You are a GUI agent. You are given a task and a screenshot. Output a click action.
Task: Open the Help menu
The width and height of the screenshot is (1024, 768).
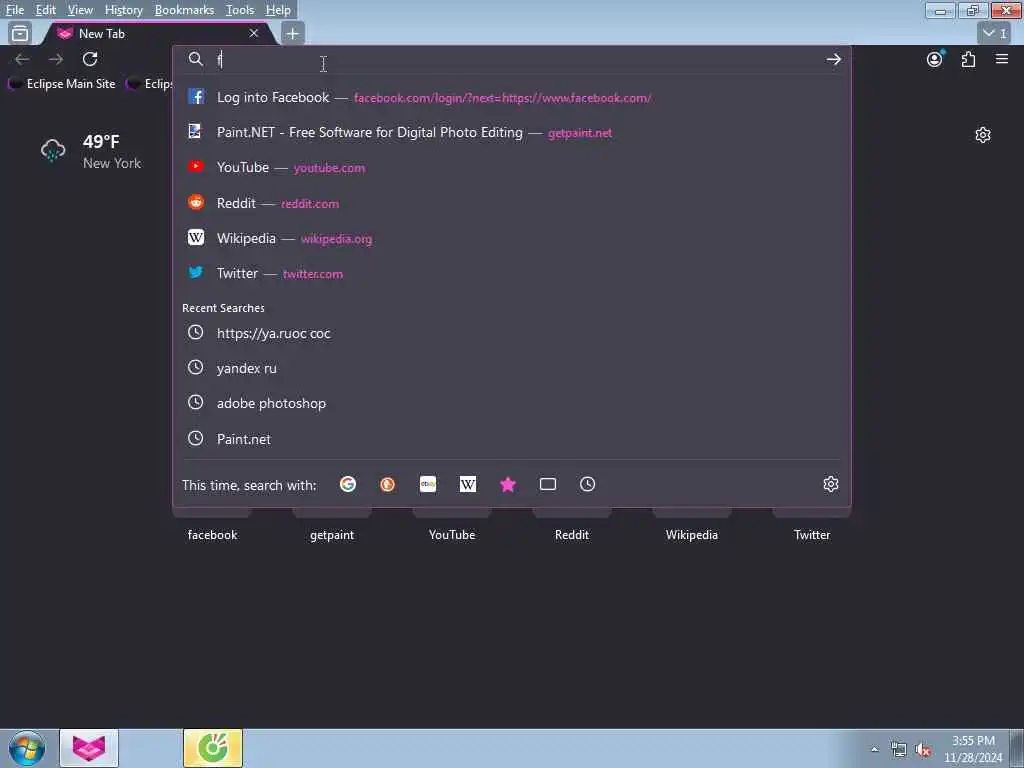click(x=278, y=10)
